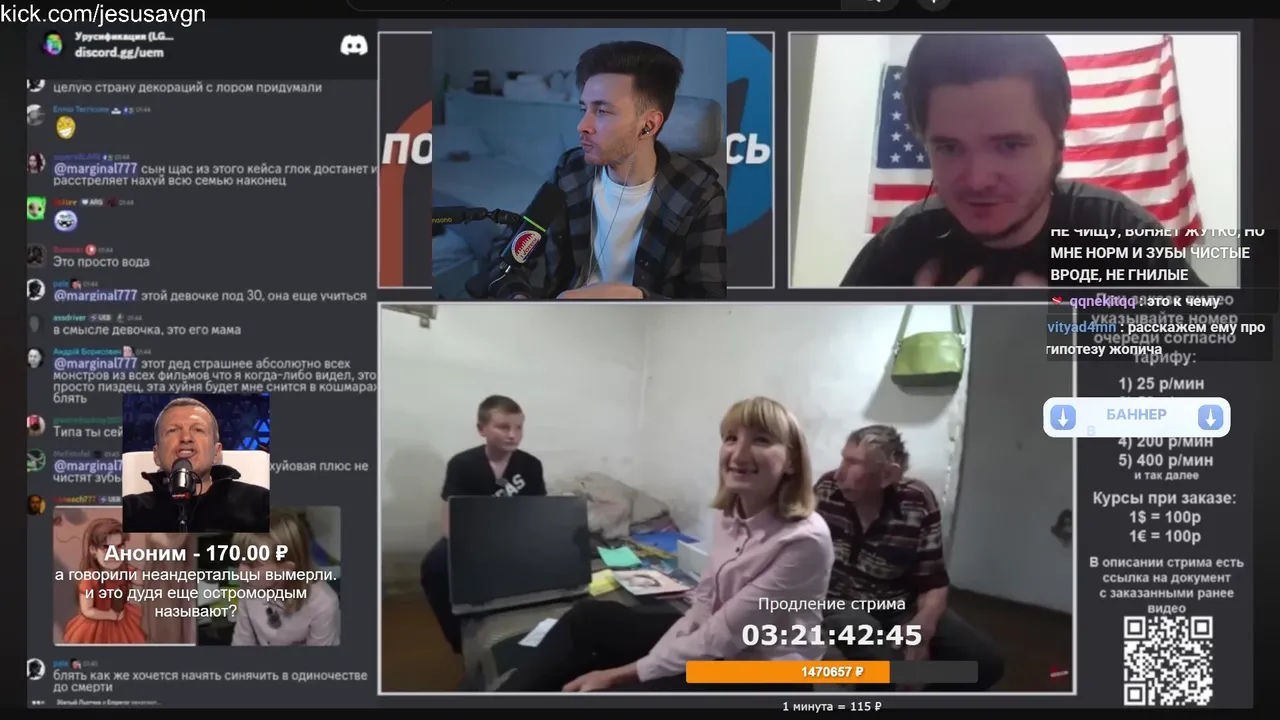This screenshot has width=1280, height=720.
Task: Click the БАННЕР button
Action: click(x=1136, y=417)
